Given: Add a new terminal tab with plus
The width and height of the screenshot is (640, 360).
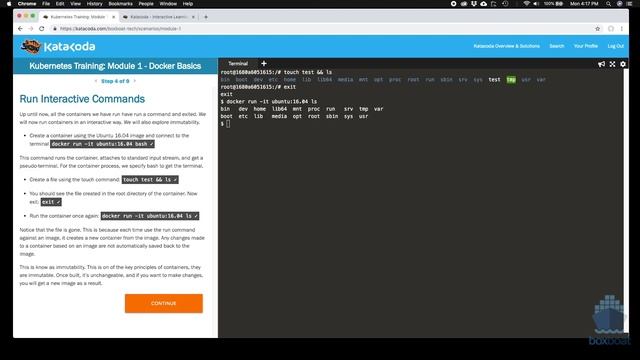Looking at the screenshot, I should click(264, 63).
